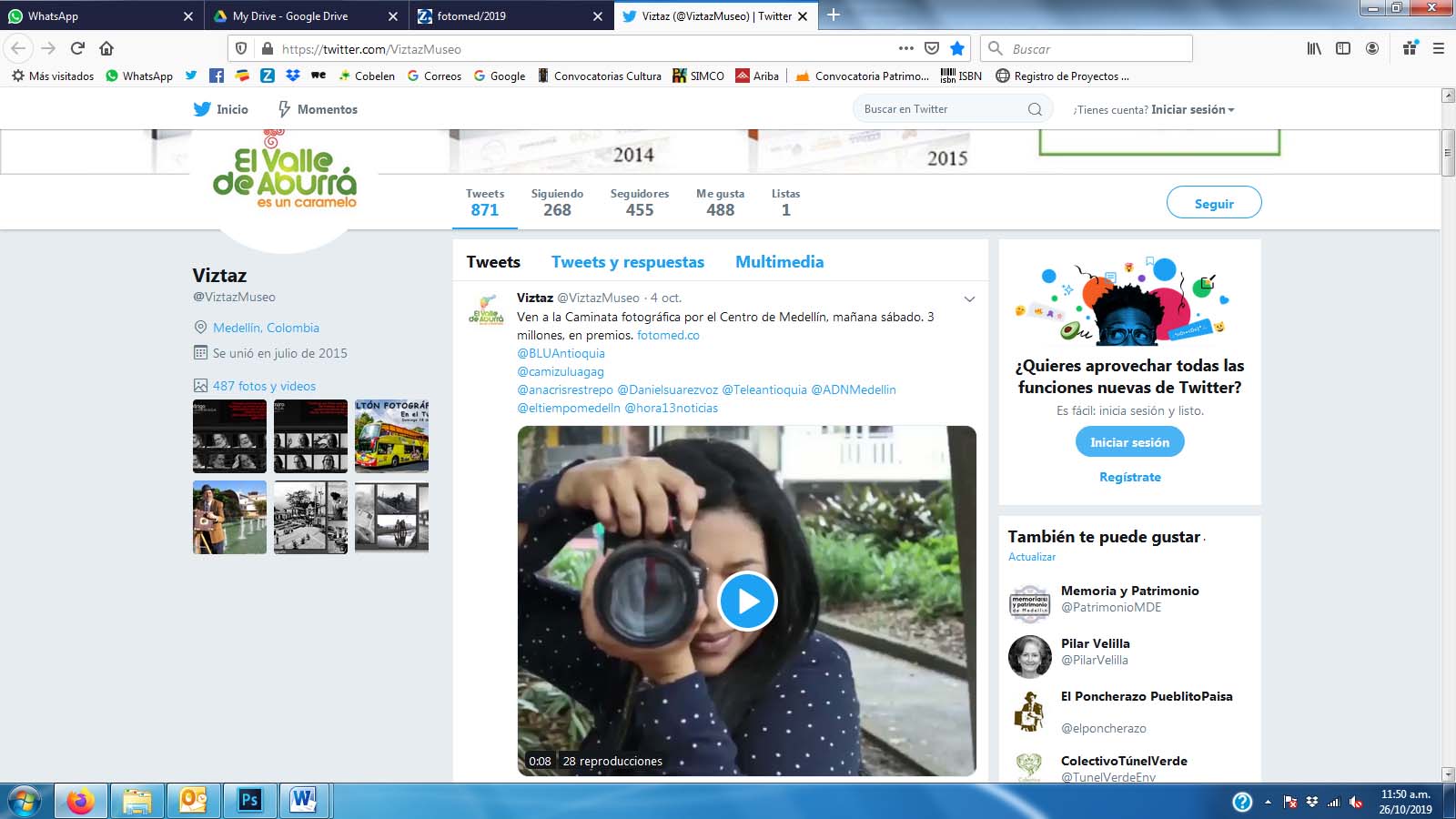The width and height of the screenshot is (1456, 819).
Task: Open the Regístrate link
Action: [x=1129, y=477]
